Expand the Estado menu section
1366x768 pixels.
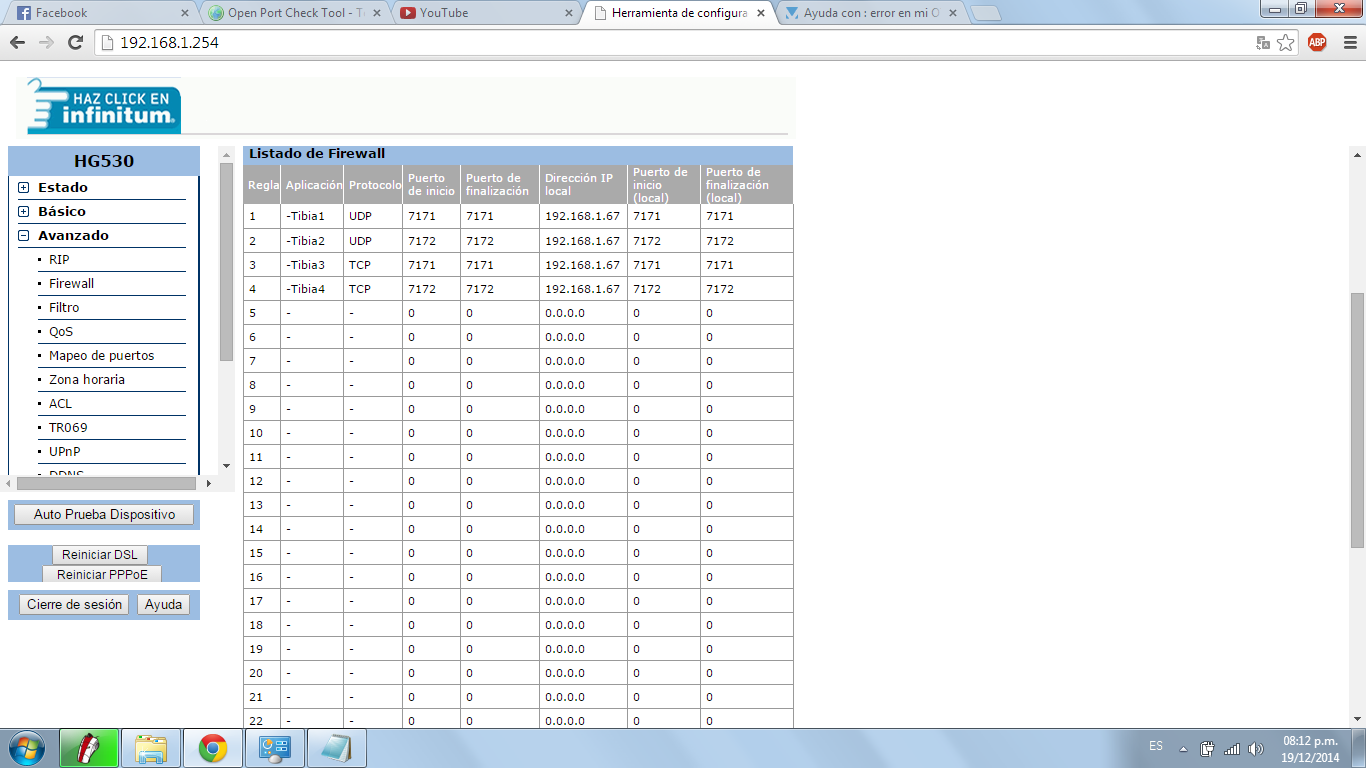pos(23,187)
